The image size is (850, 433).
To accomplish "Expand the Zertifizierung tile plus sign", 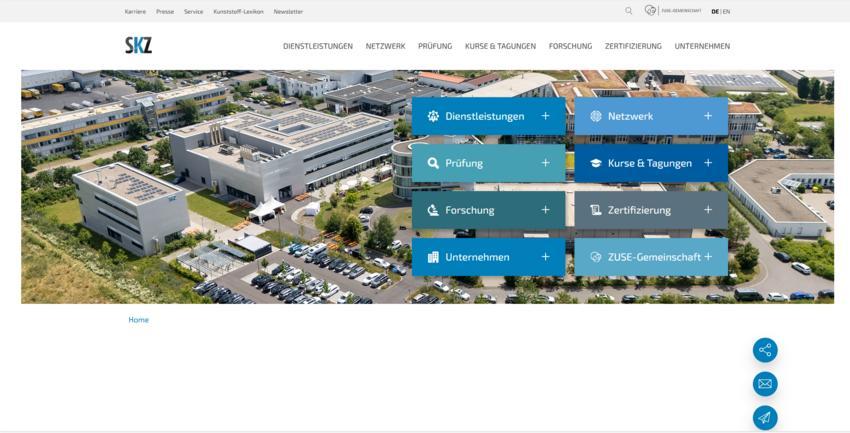I will 708,210.
